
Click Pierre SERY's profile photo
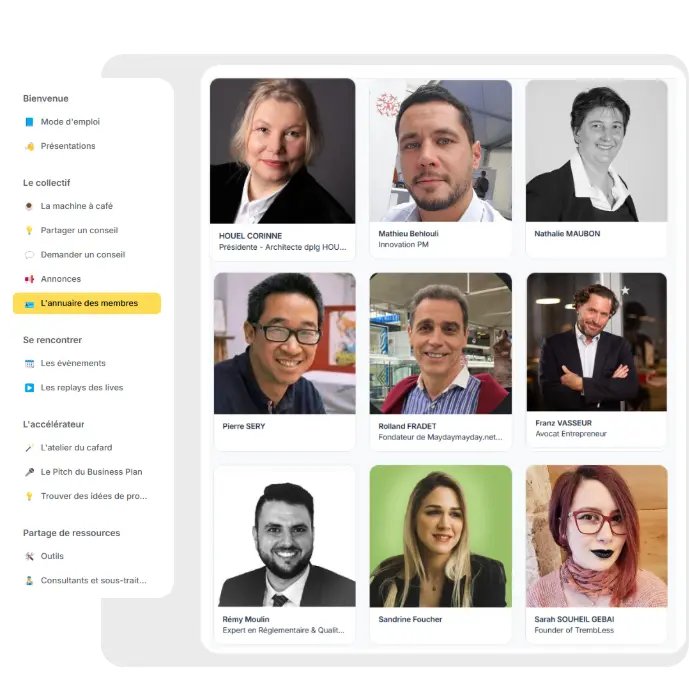285,343
